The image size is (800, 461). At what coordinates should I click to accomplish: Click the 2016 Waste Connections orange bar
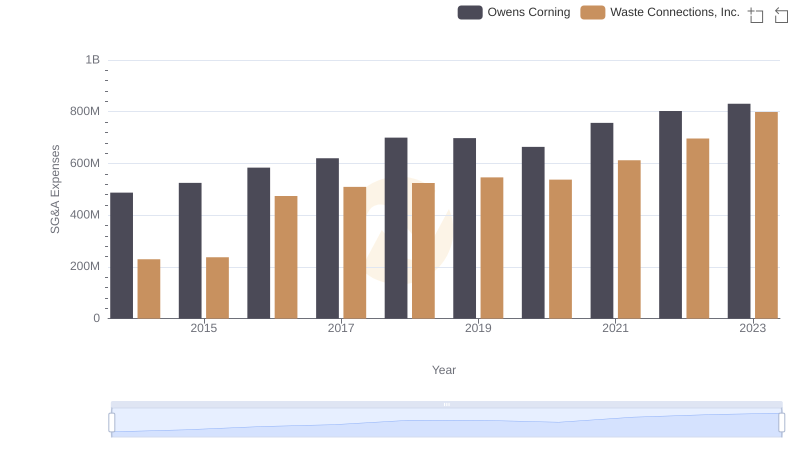tap(286, 257)
